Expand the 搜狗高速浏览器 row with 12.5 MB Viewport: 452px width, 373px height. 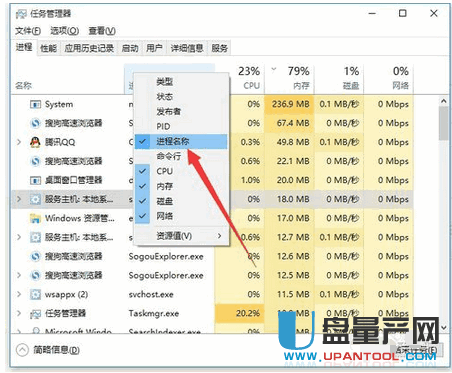click(x=19, y=275)
